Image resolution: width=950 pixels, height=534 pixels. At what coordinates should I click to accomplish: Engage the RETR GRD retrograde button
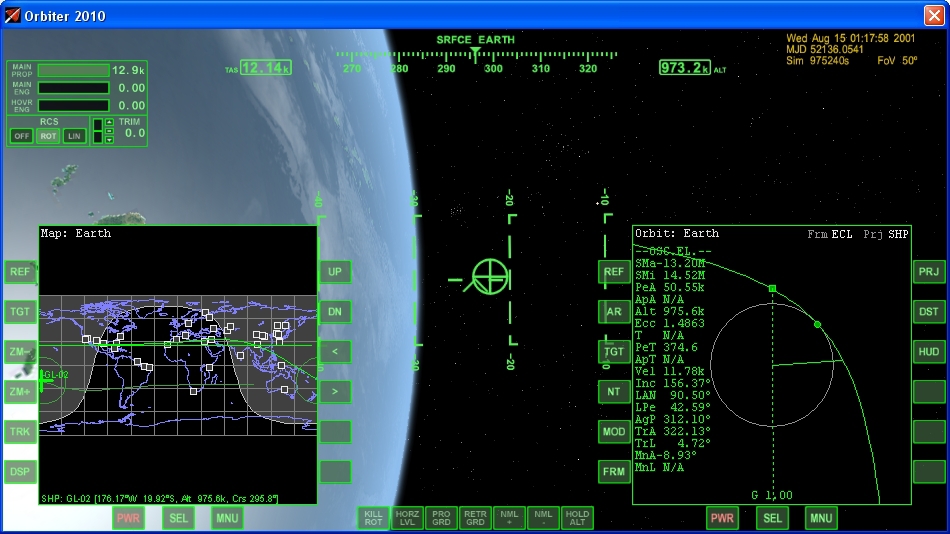click(x=475, y=517)
